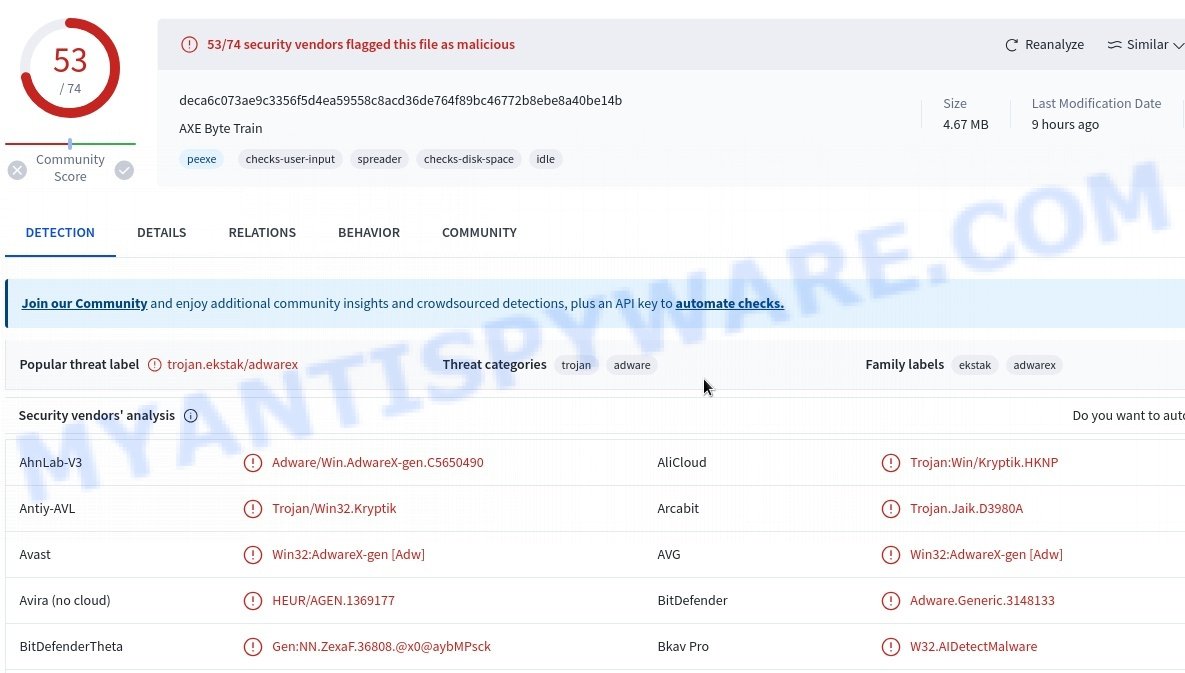The width and height of the screenshot is (1185, 673).
Task: Open the COMMUNITY tab
Action: 479,233
